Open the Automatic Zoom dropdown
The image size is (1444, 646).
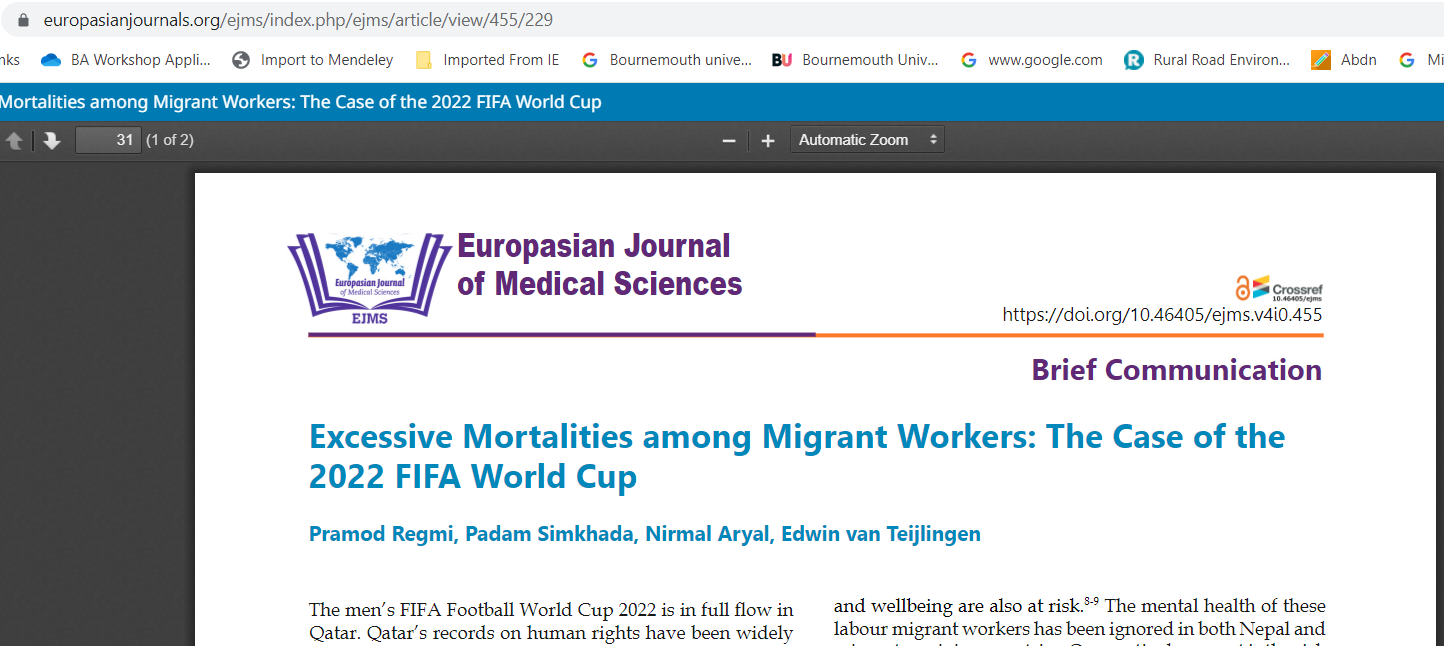[867, 140]
